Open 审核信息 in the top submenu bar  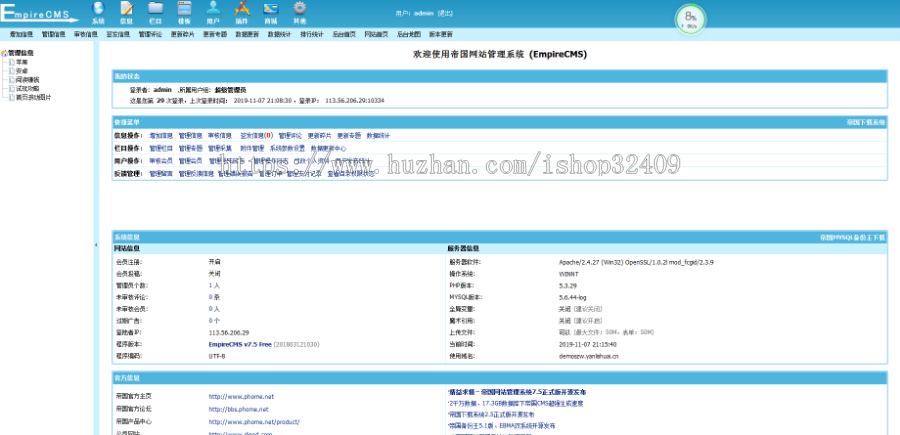(86, 34)
